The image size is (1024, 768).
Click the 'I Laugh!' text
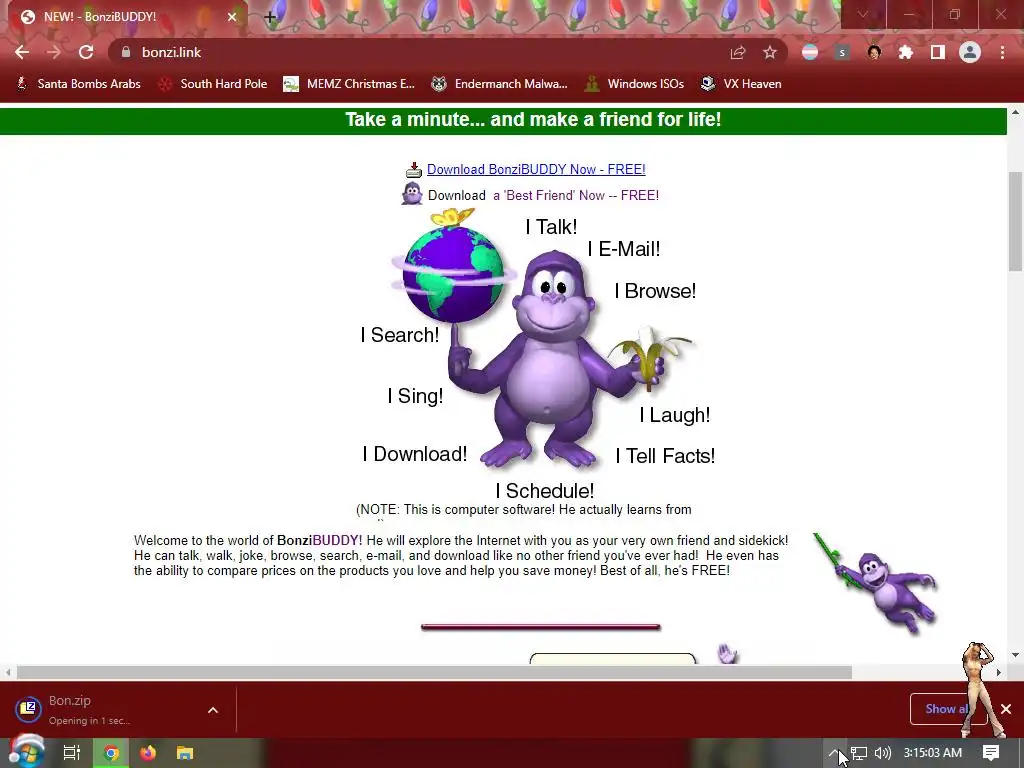pos(675,415)
